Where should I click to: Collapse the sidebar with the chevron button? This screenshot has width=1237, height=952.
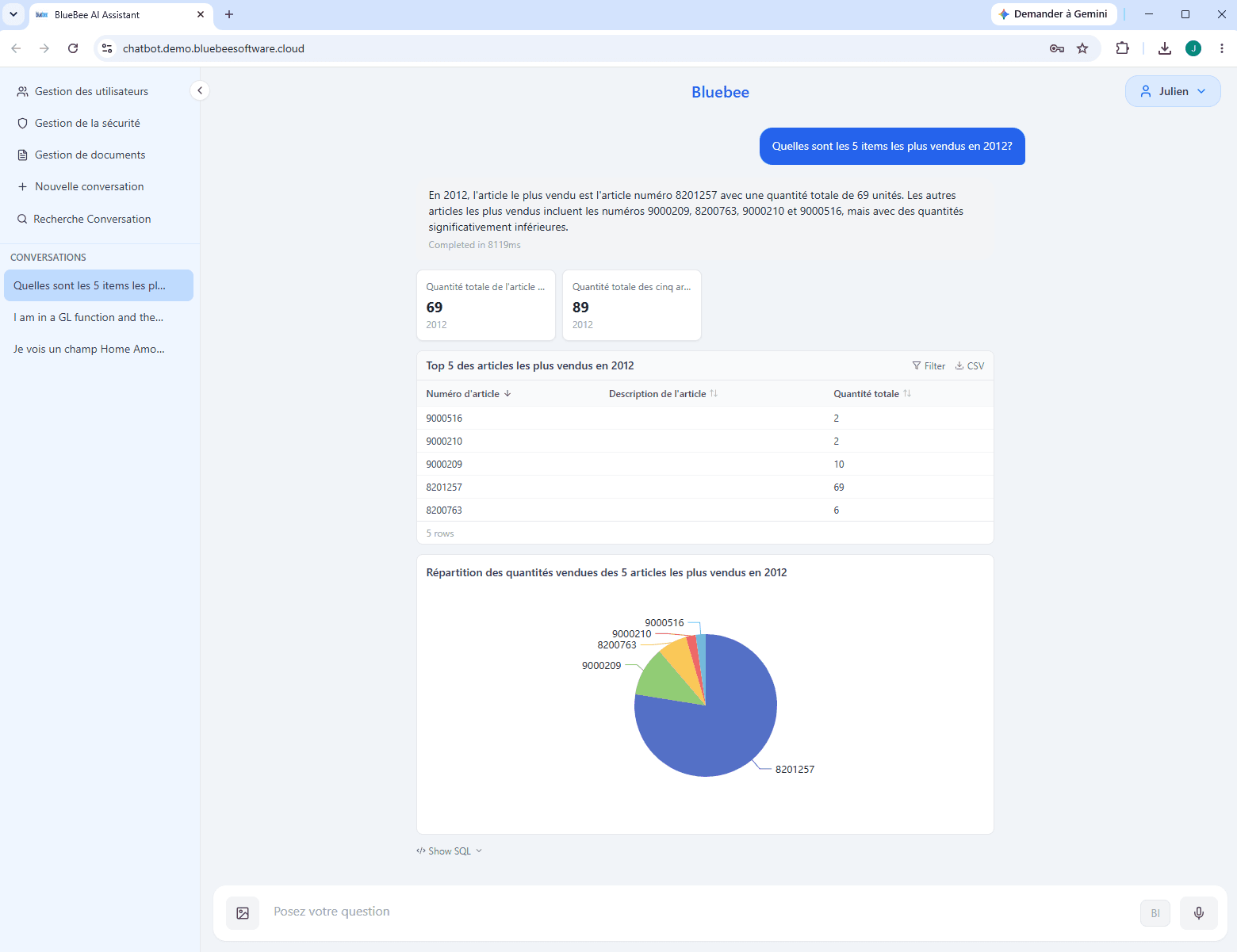pos(200,91)
